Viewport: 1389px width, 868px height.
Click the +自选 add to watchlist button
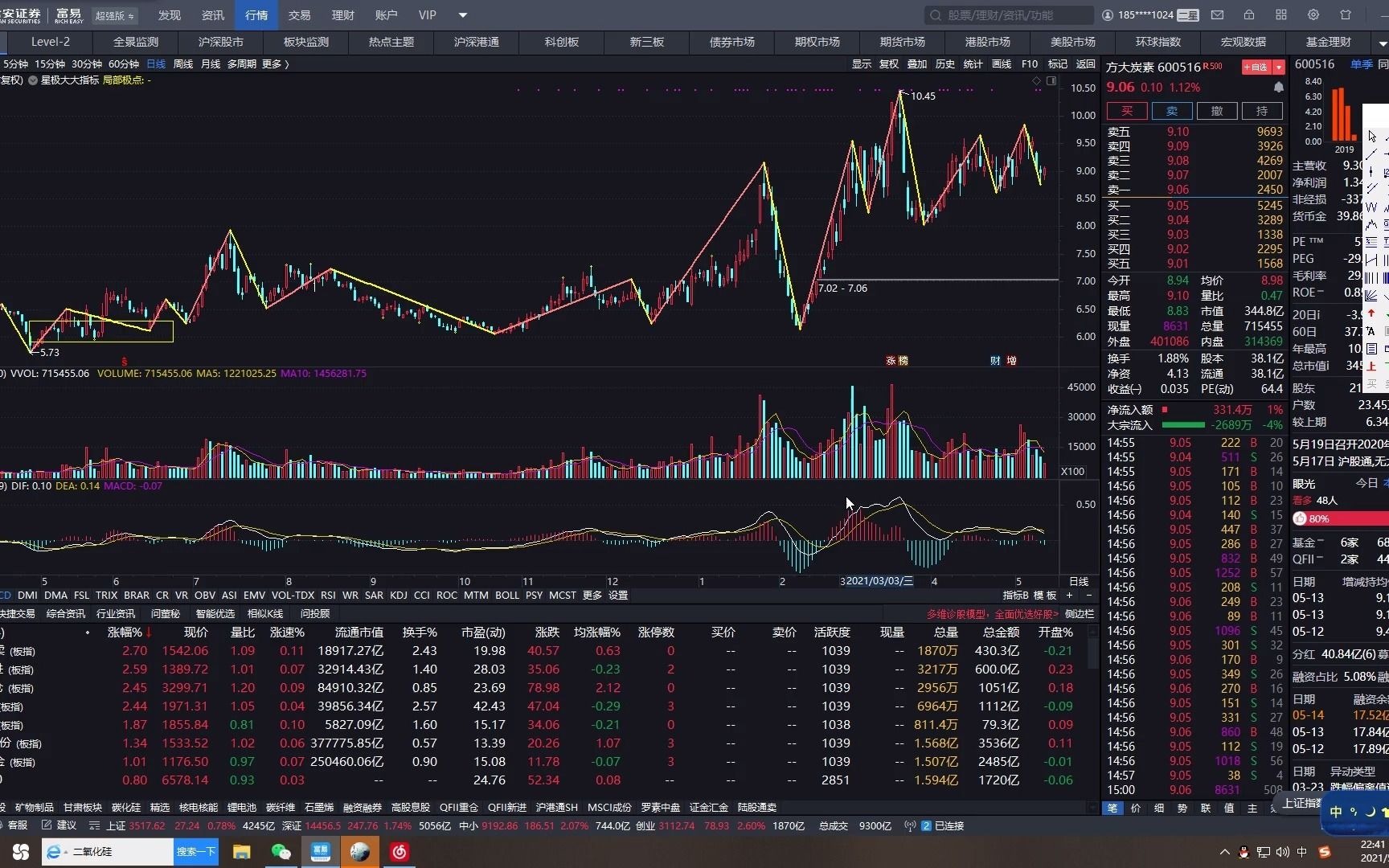click(1257, 68)
